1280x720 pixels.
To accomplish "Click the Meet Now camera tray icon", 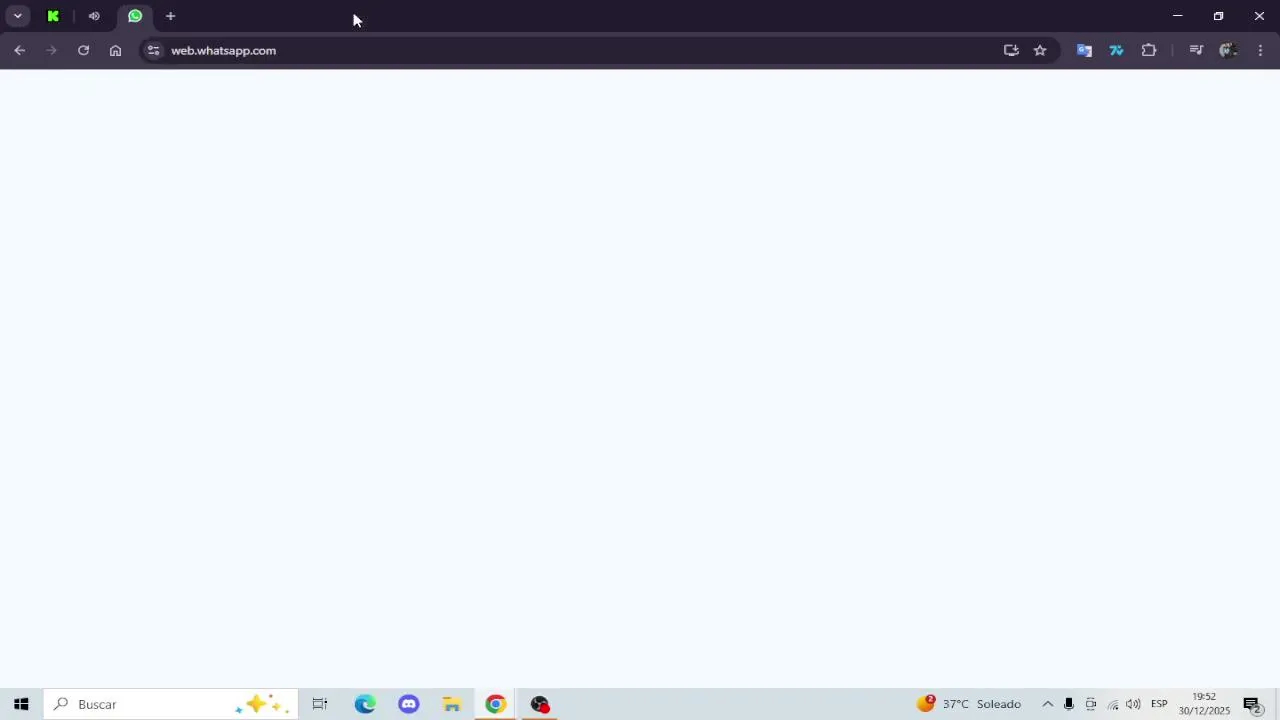I will tap(1091, 704).
